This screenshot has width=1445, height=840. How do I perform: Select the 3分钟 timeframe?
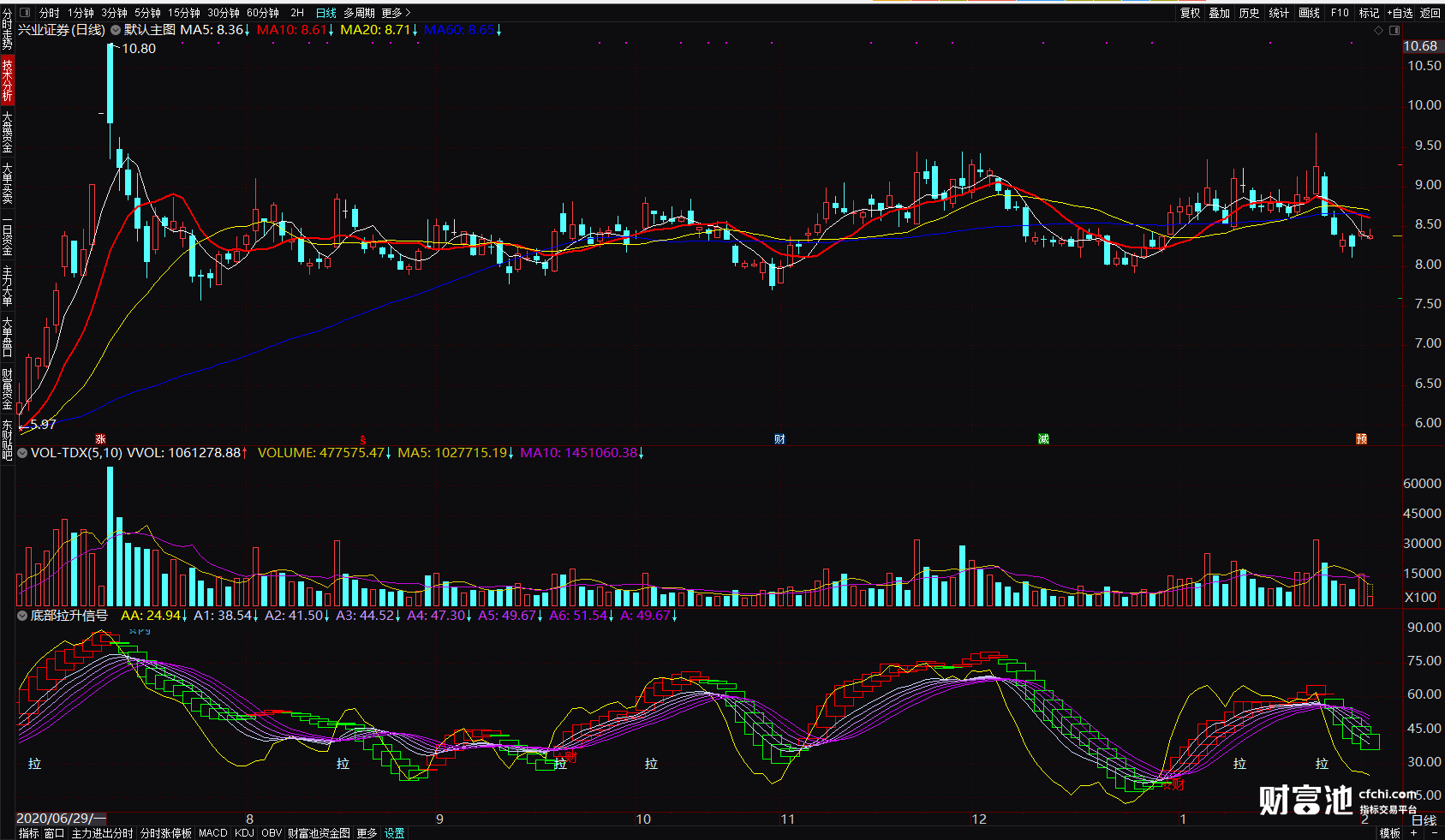coord(114,13)
